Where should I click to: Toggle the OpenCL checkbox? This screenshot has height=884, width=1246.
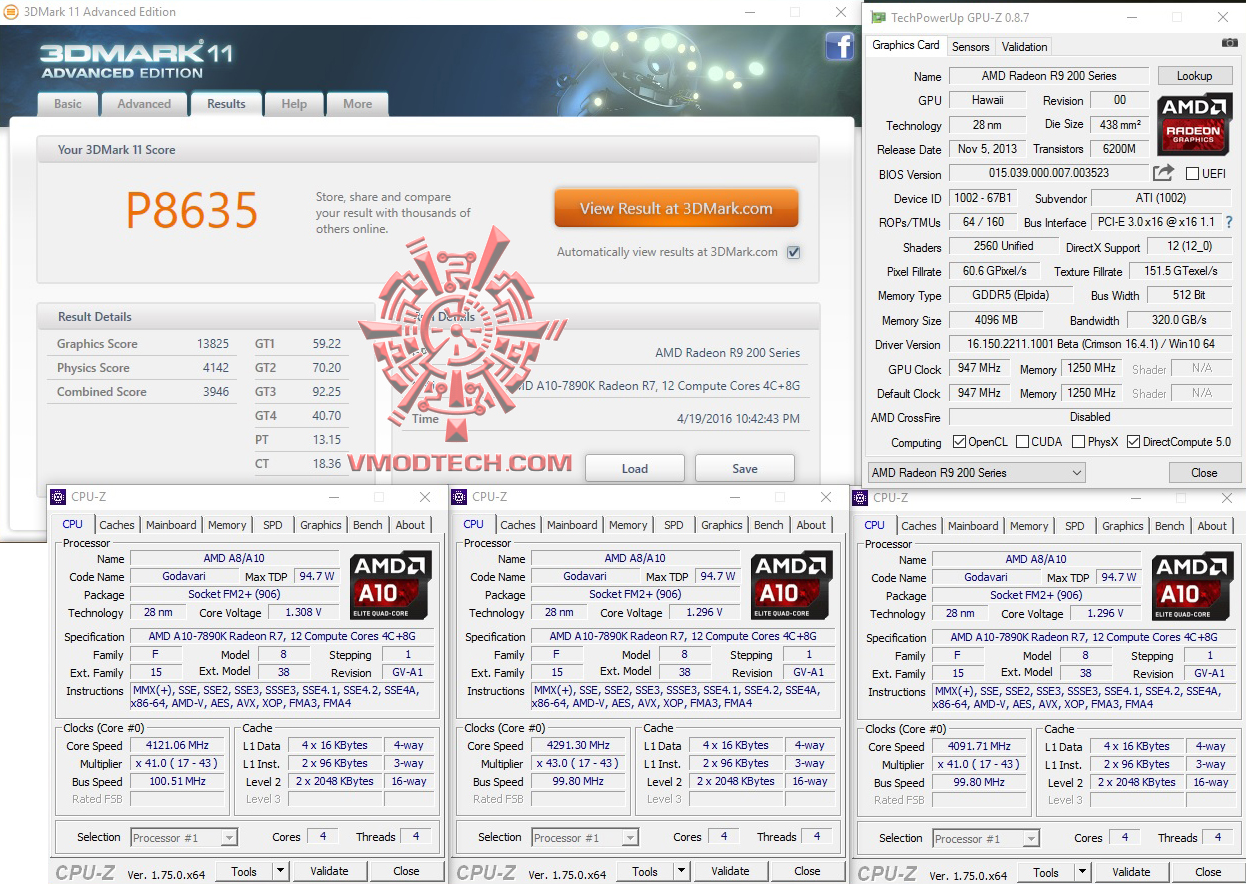(x=959, y=442)
